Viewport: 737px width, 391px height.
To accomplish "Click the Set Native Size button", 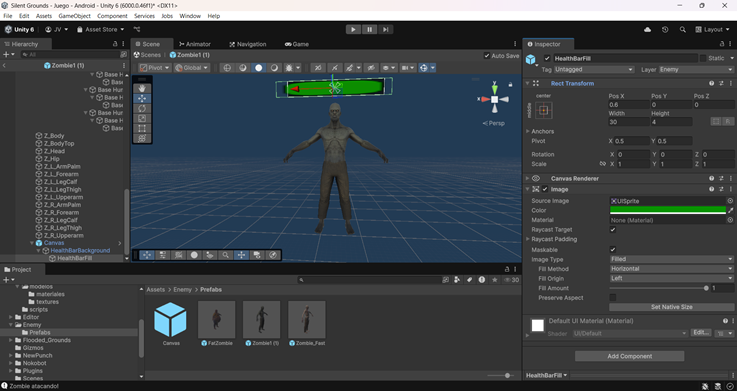I will click(671, 307).
